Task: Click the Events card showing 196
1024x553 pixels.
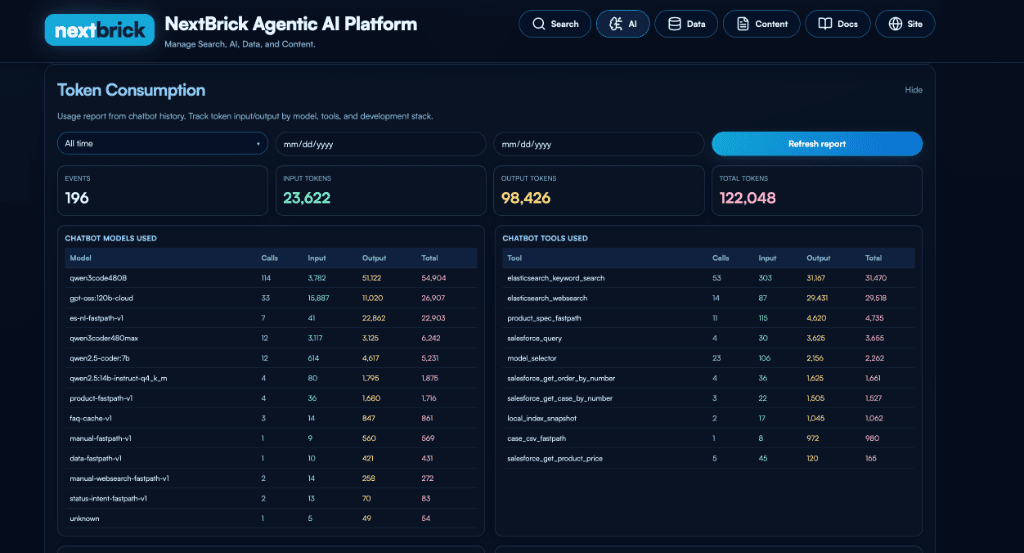Action: (162, 191)
